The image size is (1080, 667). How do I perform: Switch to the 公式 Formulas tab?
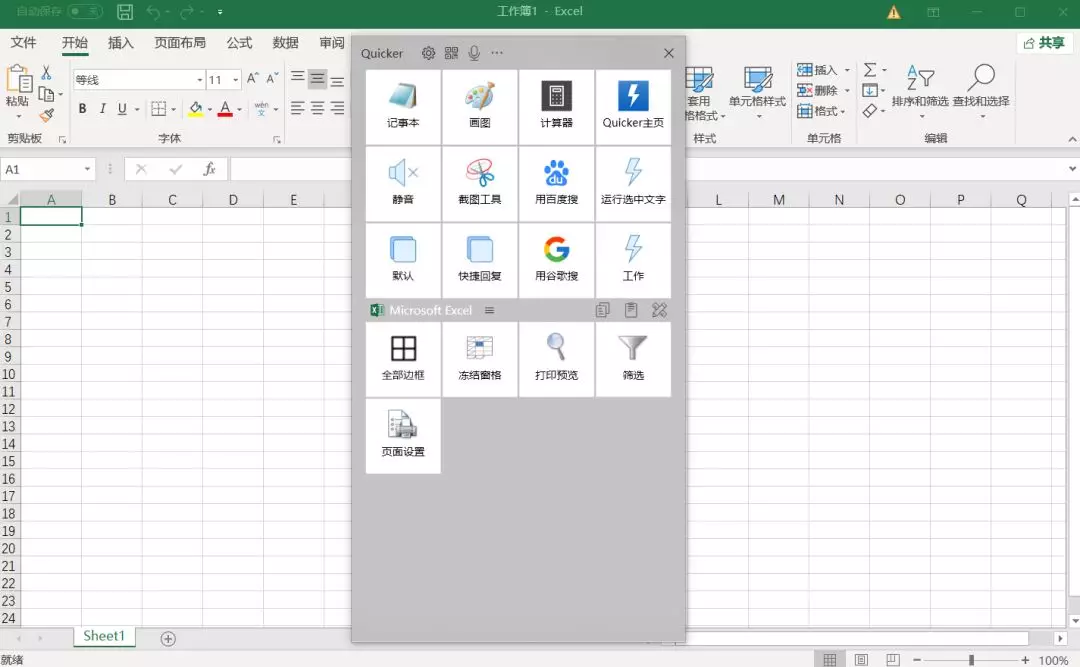(239, 43)
